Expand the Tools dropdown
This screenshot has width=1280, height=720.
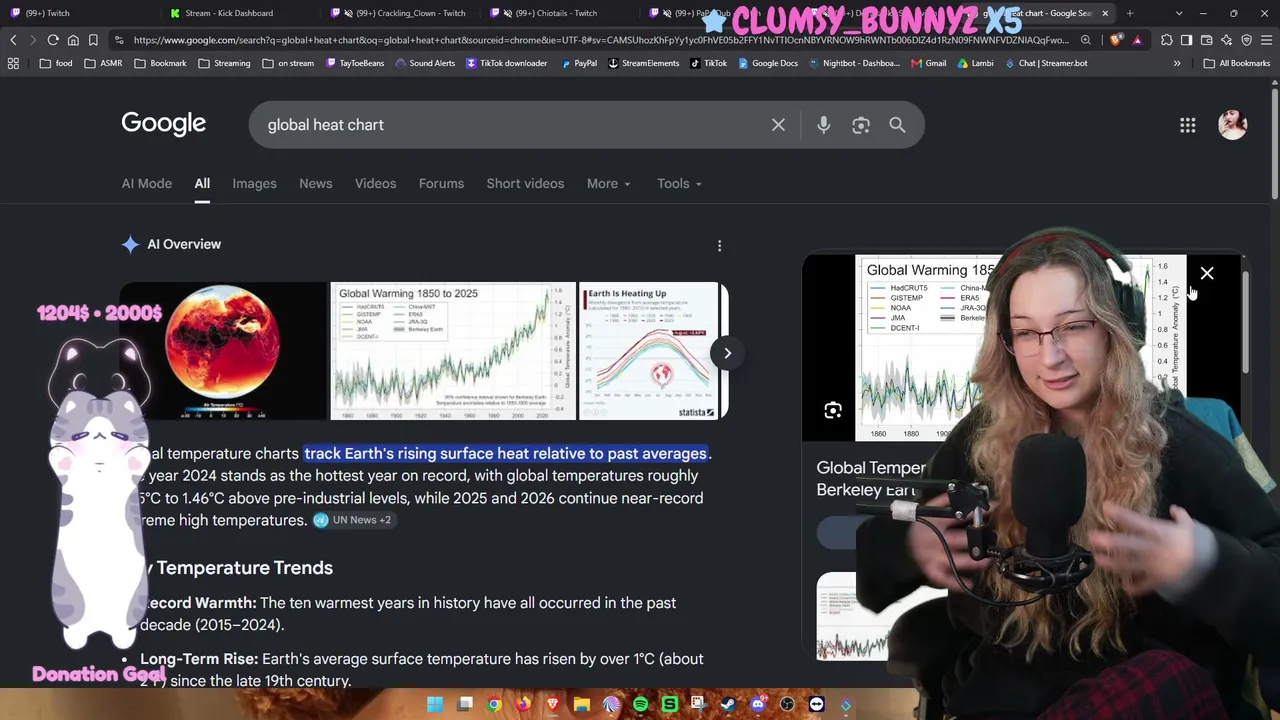(679, 184)
